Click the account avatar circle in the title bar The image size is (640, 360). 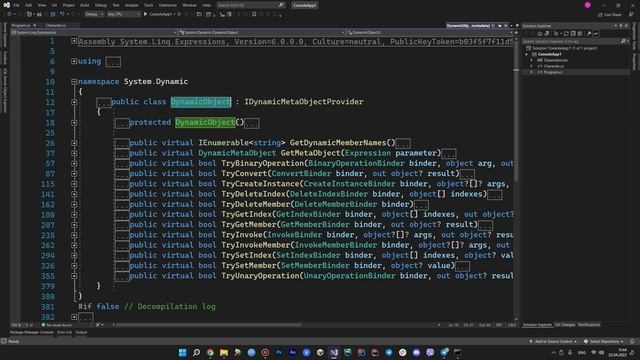[588, 5]
